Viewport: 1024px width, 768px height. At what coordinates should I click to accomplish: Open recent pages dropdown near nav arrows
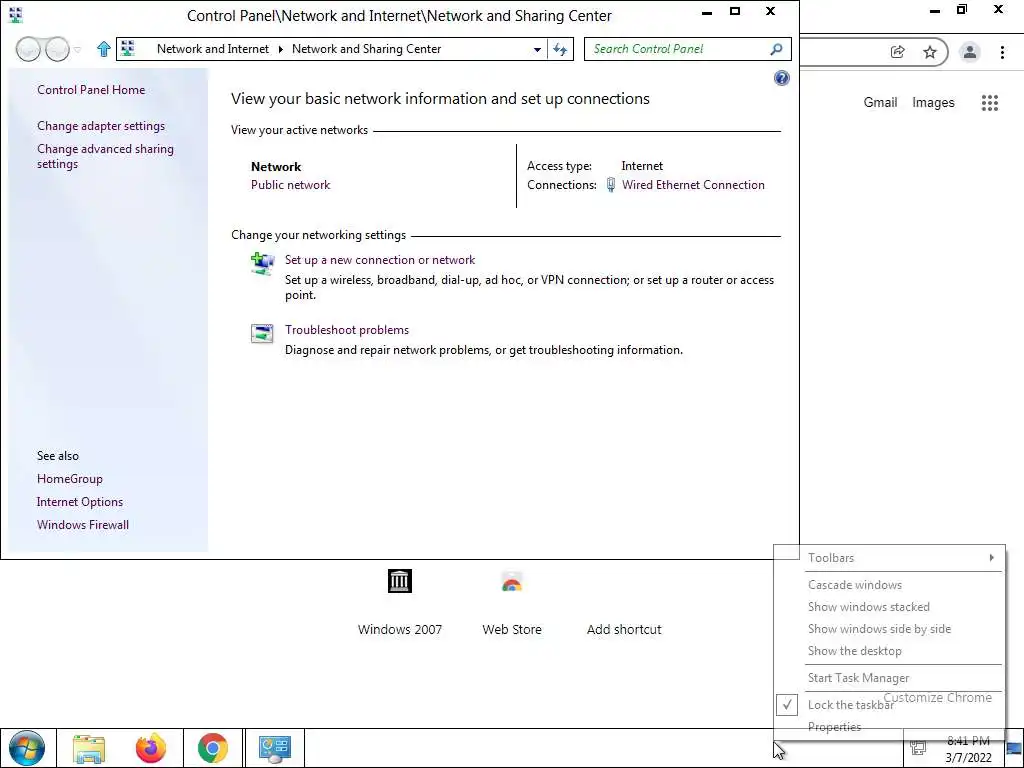point(77,50)
